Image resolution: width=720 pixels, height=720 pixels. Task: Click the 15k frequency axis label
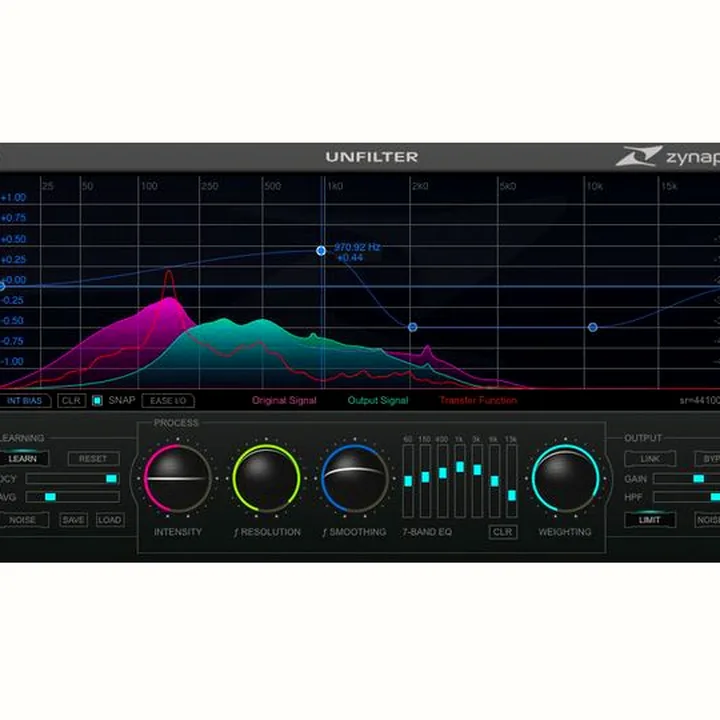point(669,186)
